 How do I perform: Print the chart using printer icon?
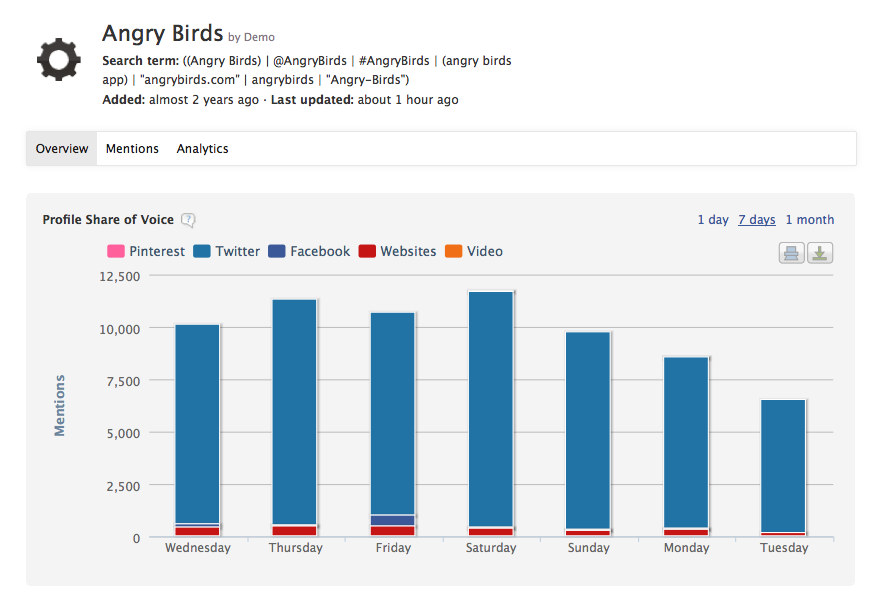coord(791,253)
